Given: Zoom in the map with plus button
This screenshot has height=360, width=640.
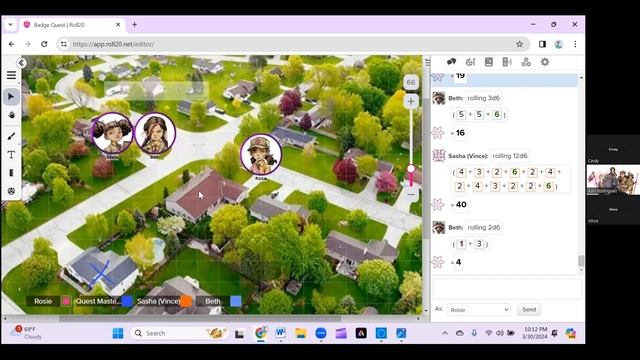Looking at the screenshot, I should pyautogui.click(x=411, y=101).
